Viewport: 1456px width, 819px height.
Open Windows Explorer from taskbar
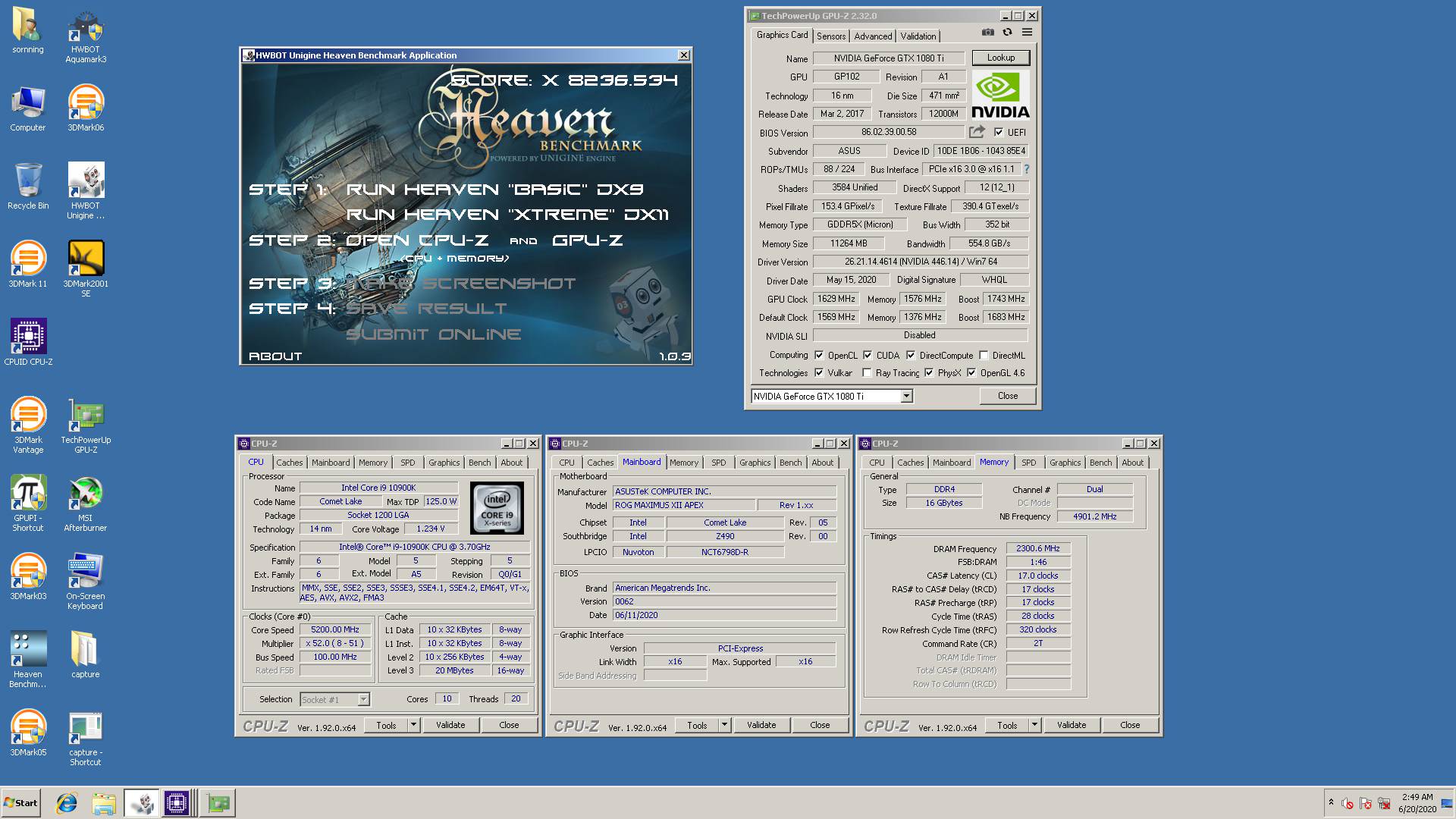point(104,803)
